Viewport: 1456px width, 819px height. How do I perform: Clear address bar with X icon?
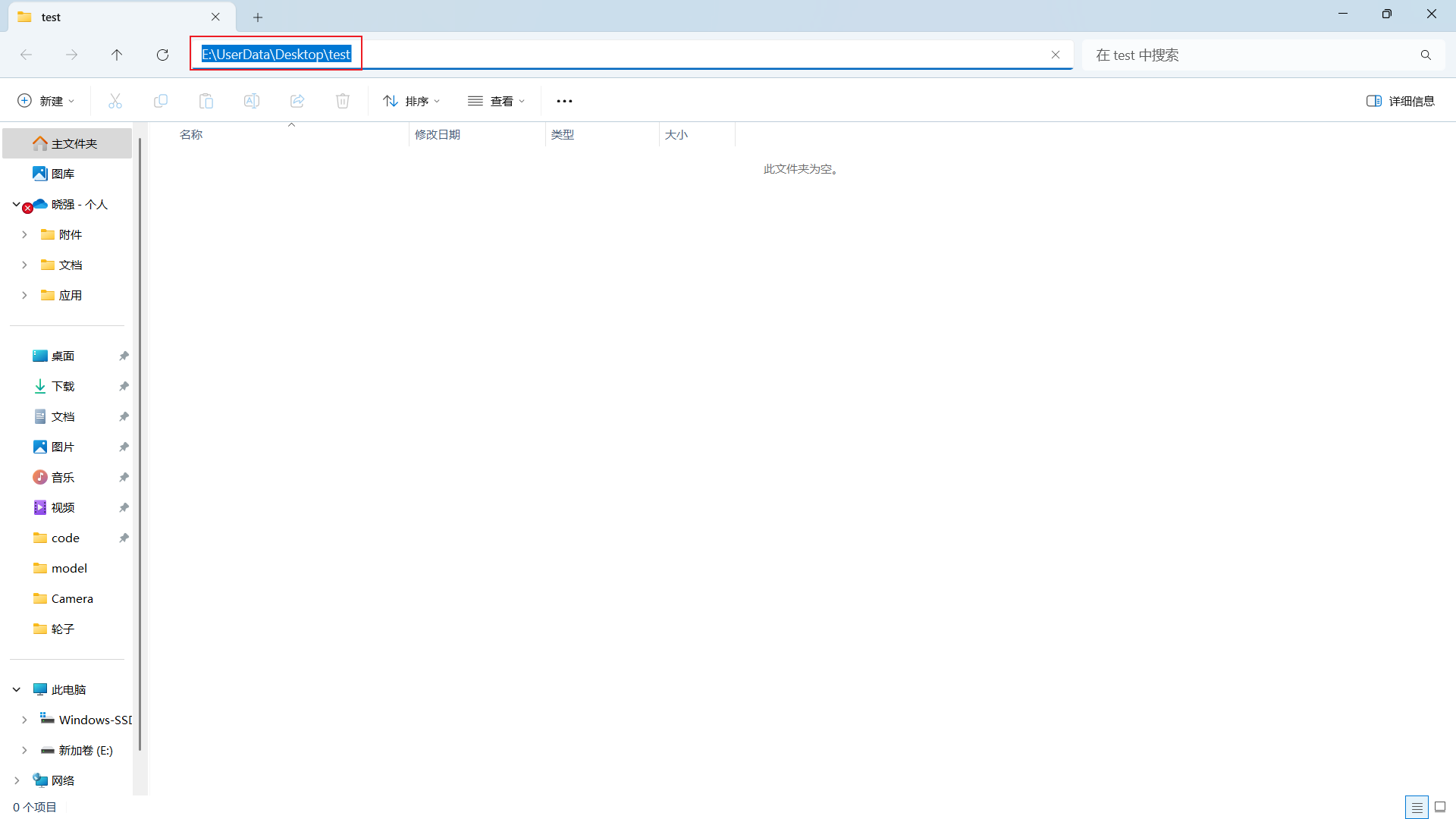(x=1055, y=55)
